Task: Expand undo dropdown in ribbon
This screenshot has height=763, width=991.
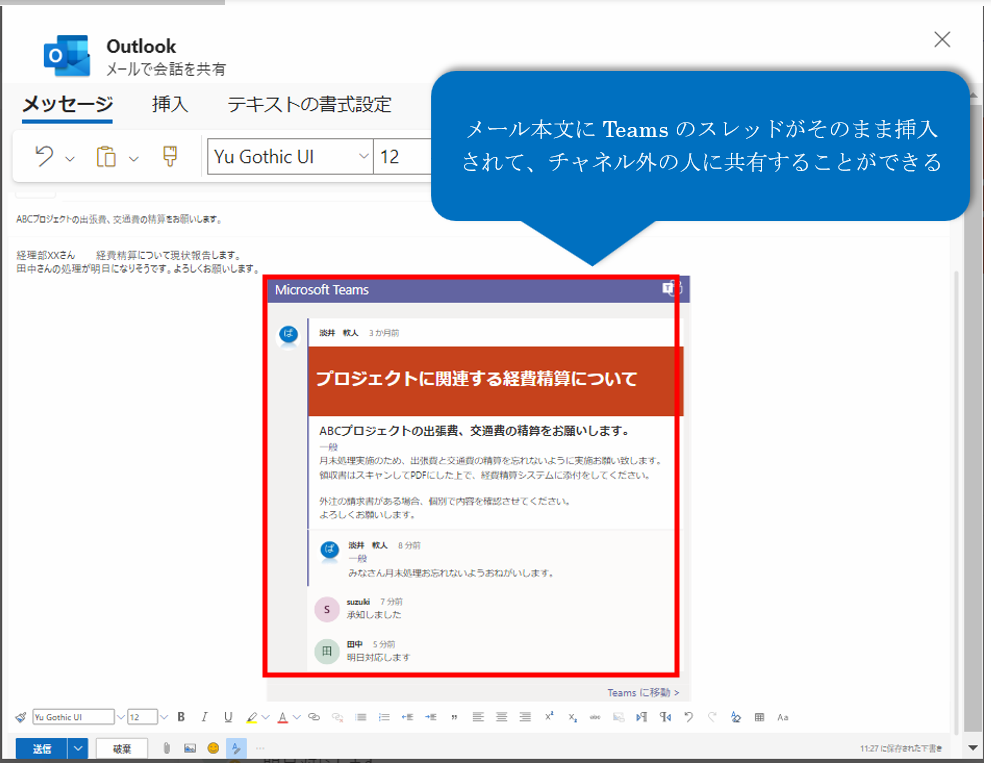Action: [70, 159]
